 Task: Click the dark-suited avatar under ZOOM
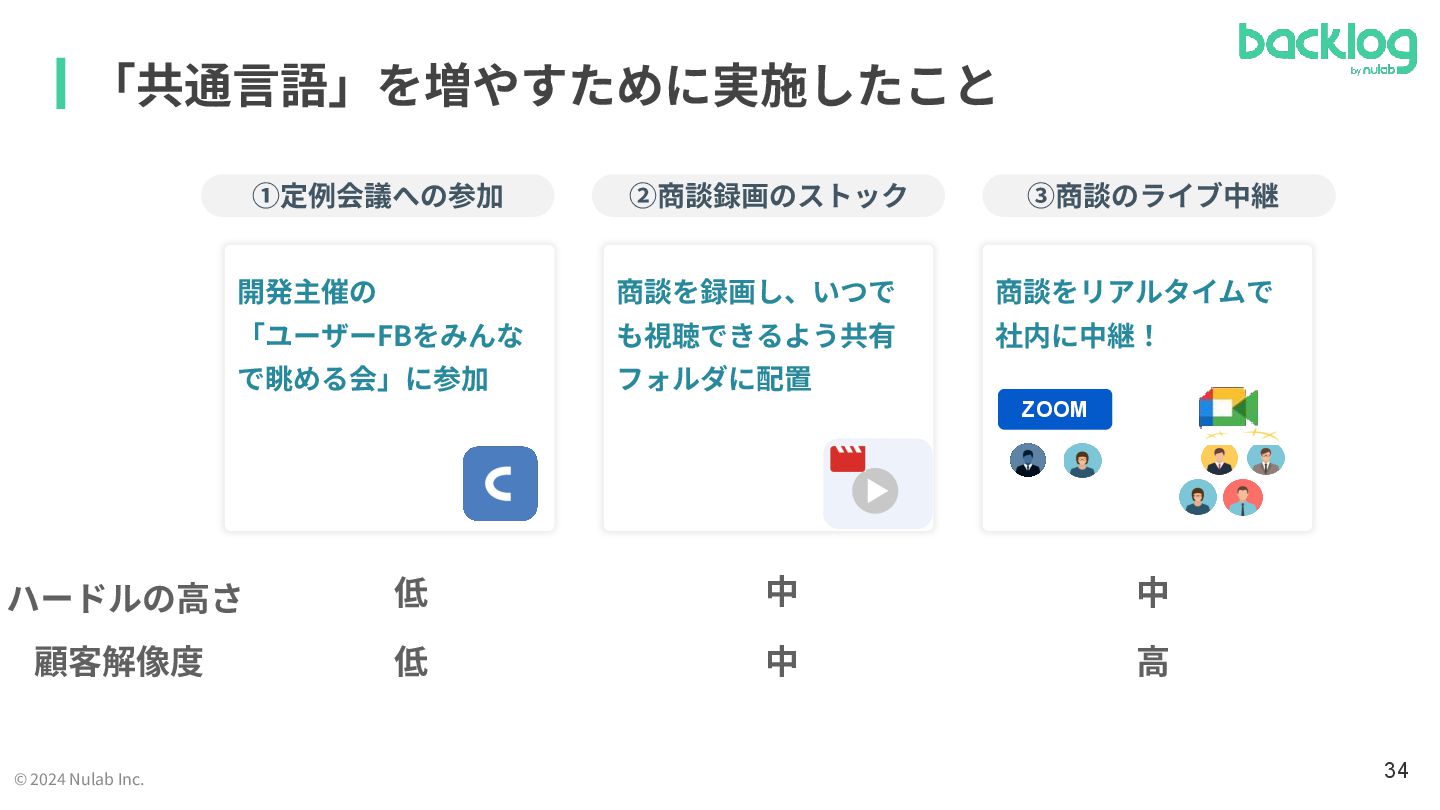point(1027,461)
